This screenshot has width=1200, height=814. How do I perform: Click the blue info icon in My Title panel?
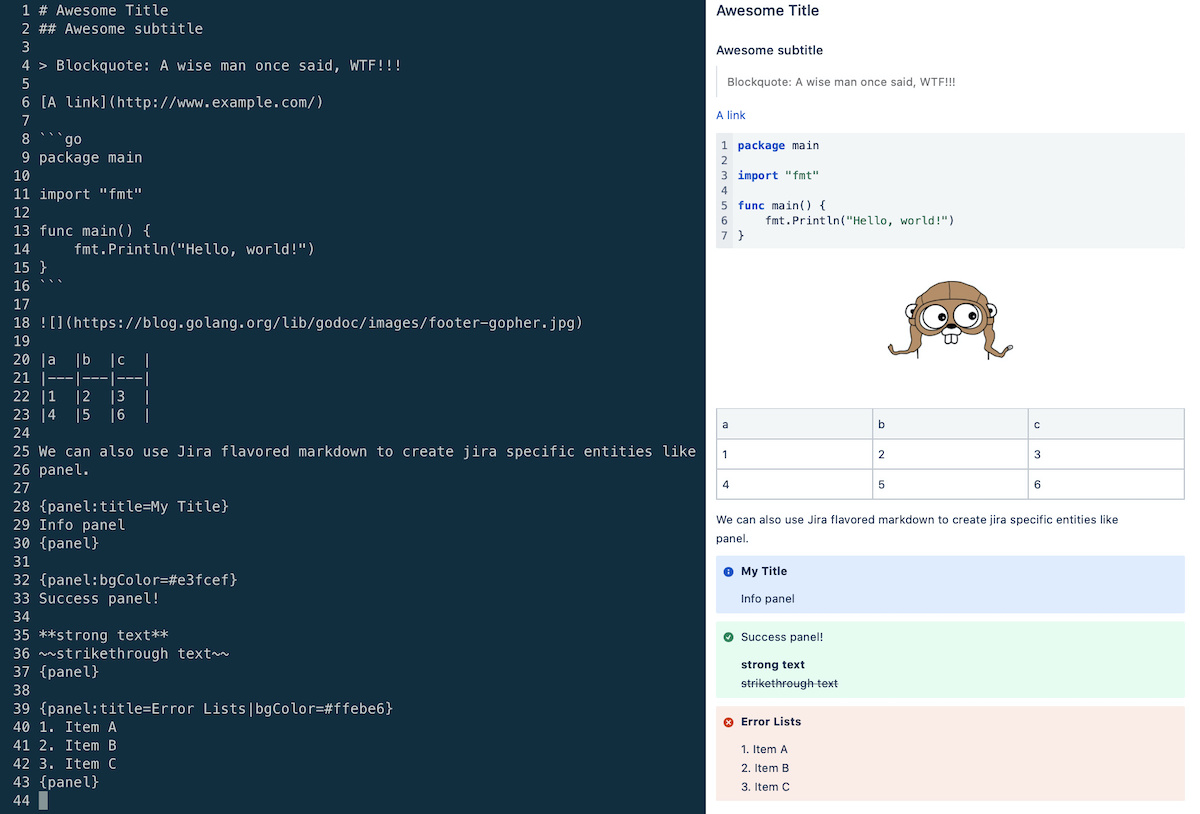727,571
